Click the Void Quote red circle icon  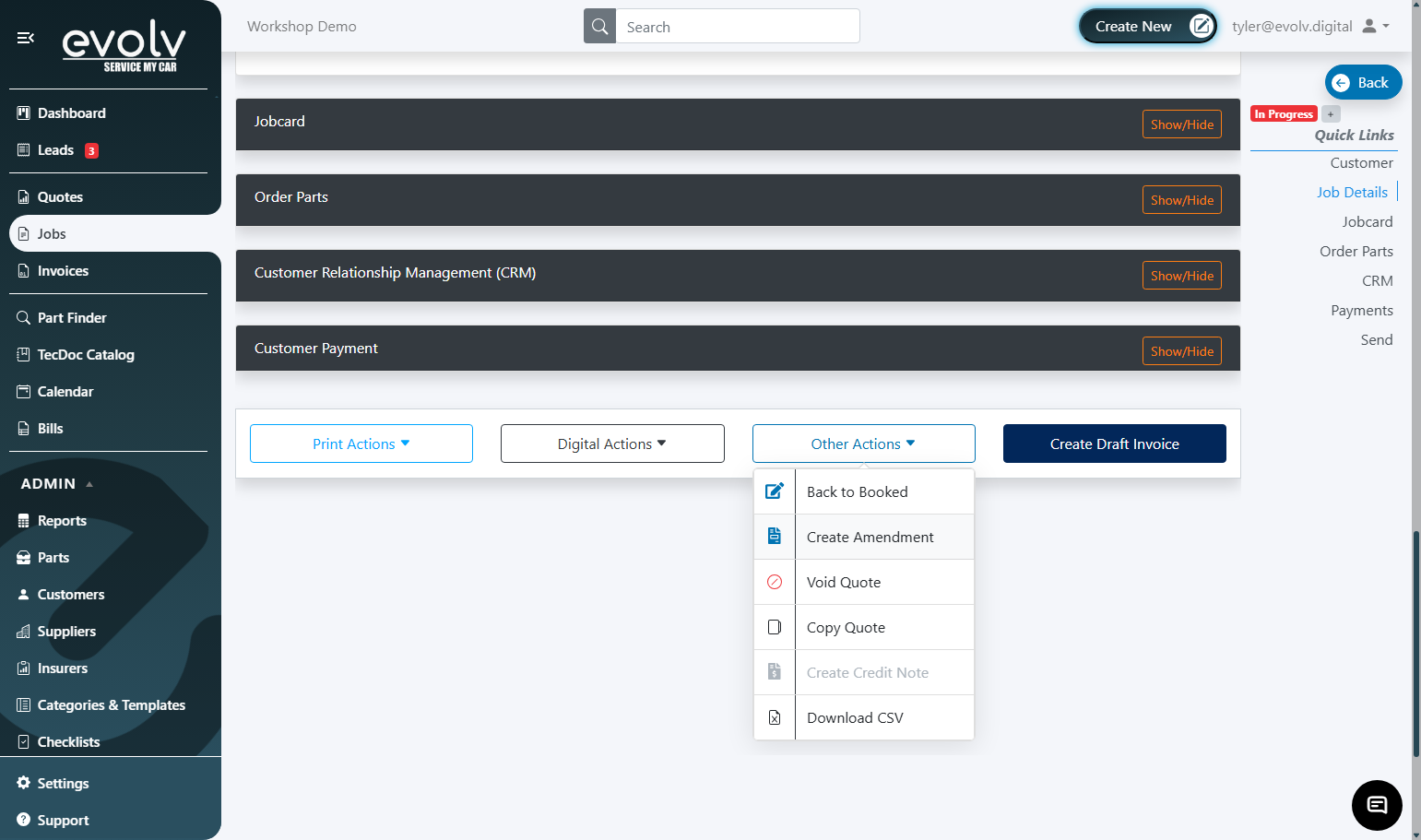tap(775, 582)
